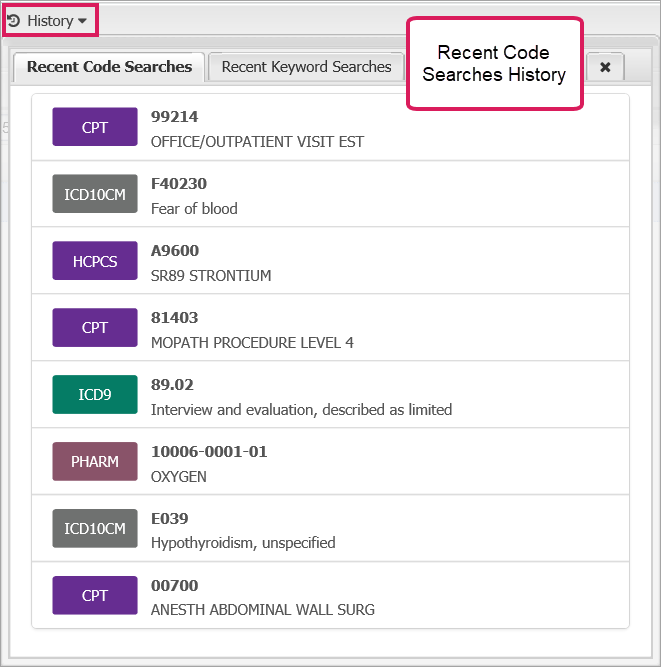Click the PHARM badge for oxygen
Screen dimensions: 661x667
click(x=95, y=462)
